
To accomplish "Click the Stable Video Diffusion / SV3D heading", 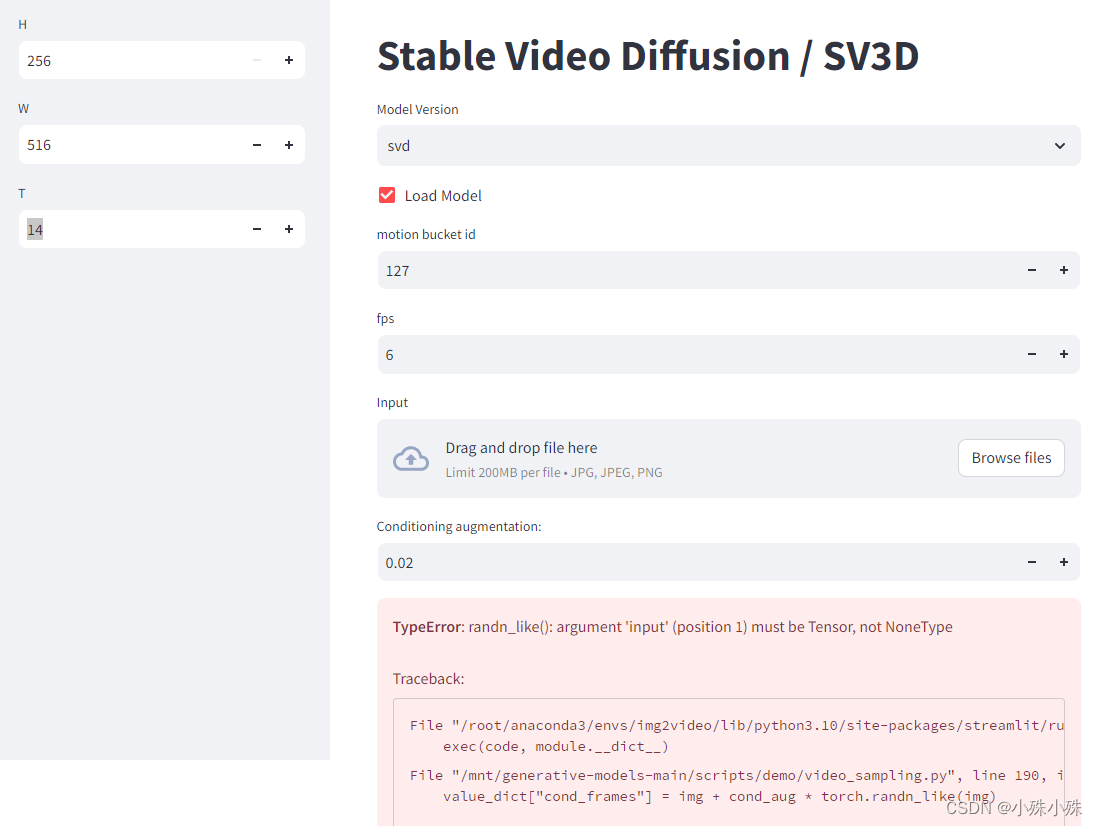I will pyautogui.click(x=648, y=56).
